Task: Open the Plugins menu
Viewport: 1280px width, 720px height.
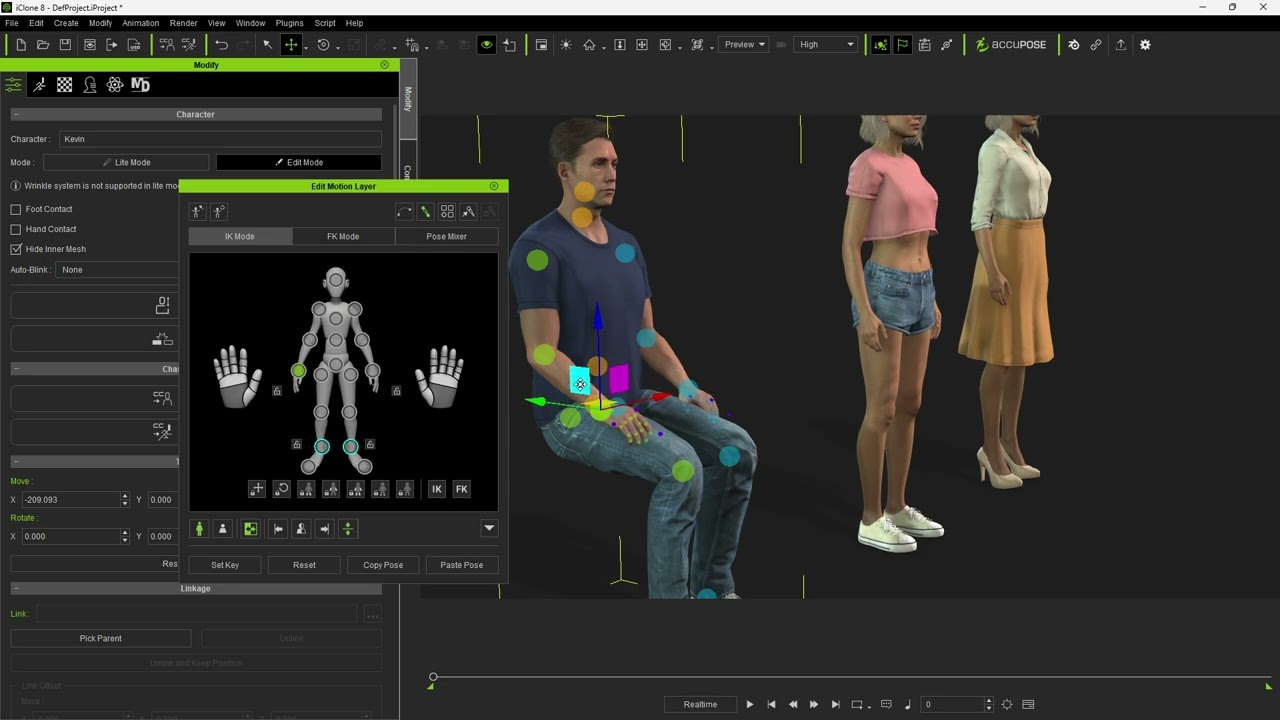Action: 289,23
